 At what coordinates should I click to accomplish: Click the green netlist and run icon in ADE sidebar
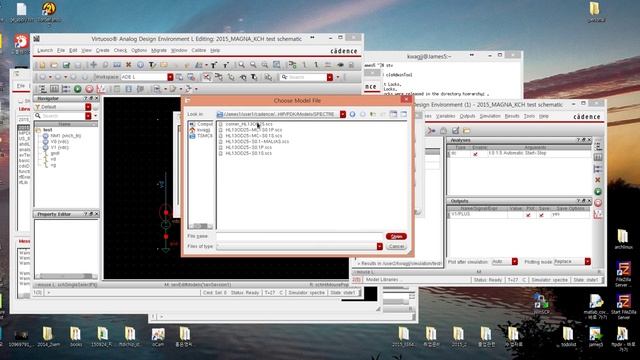pyautogui.click(x=598, y=191)
